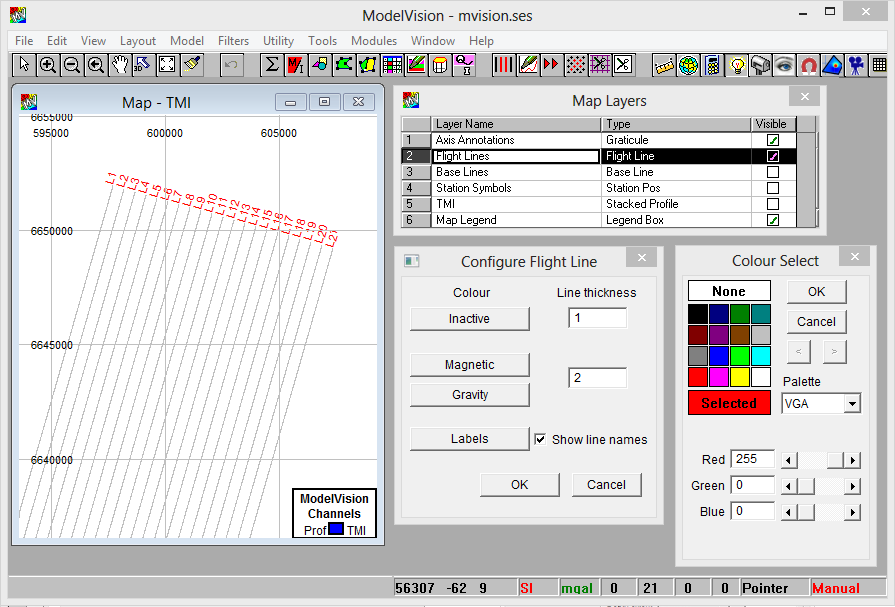895x607 pixels.
Task: Open the Model menu
Action: [x=187, y=41]
